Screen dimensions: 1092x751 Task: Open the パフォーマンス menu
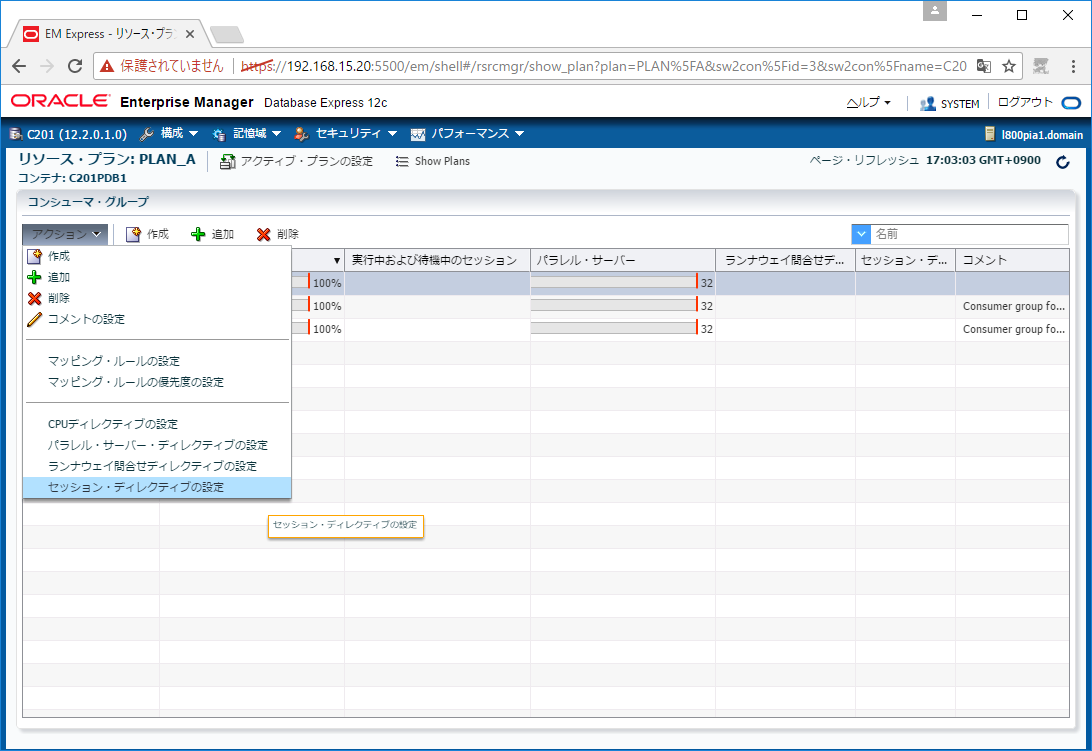coord(467,133)
